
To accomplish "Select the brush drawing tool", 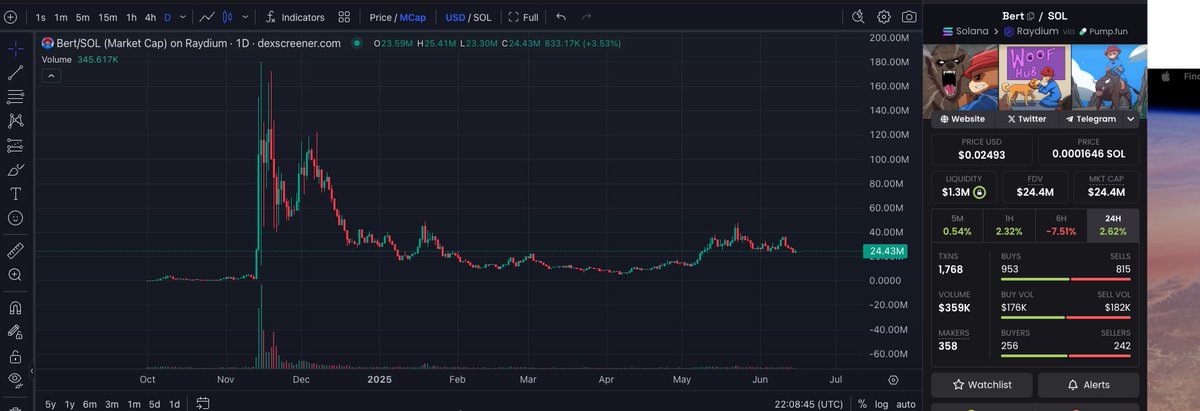I will coord(15,169).
